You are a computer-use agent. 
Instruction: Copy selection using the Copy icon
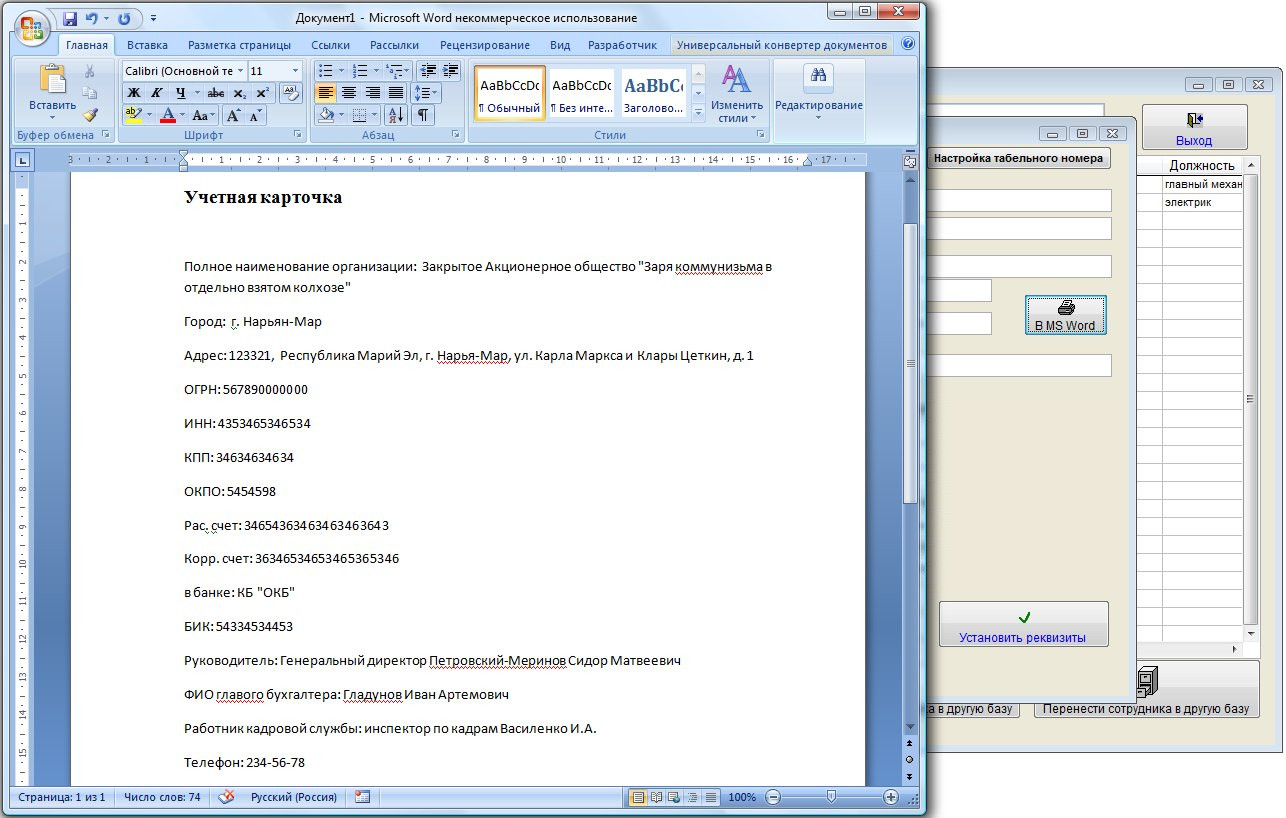90,93
